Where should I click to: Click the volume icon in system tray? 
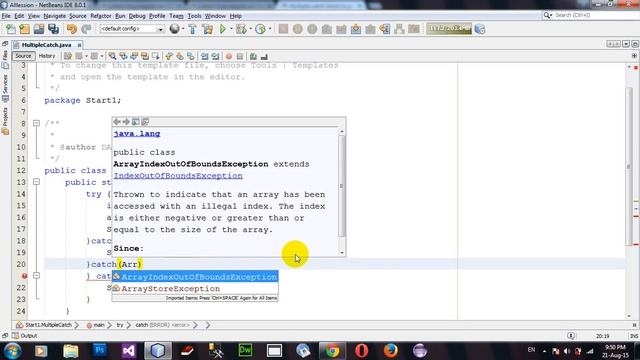pyautogui.click(x=567, y=351)
